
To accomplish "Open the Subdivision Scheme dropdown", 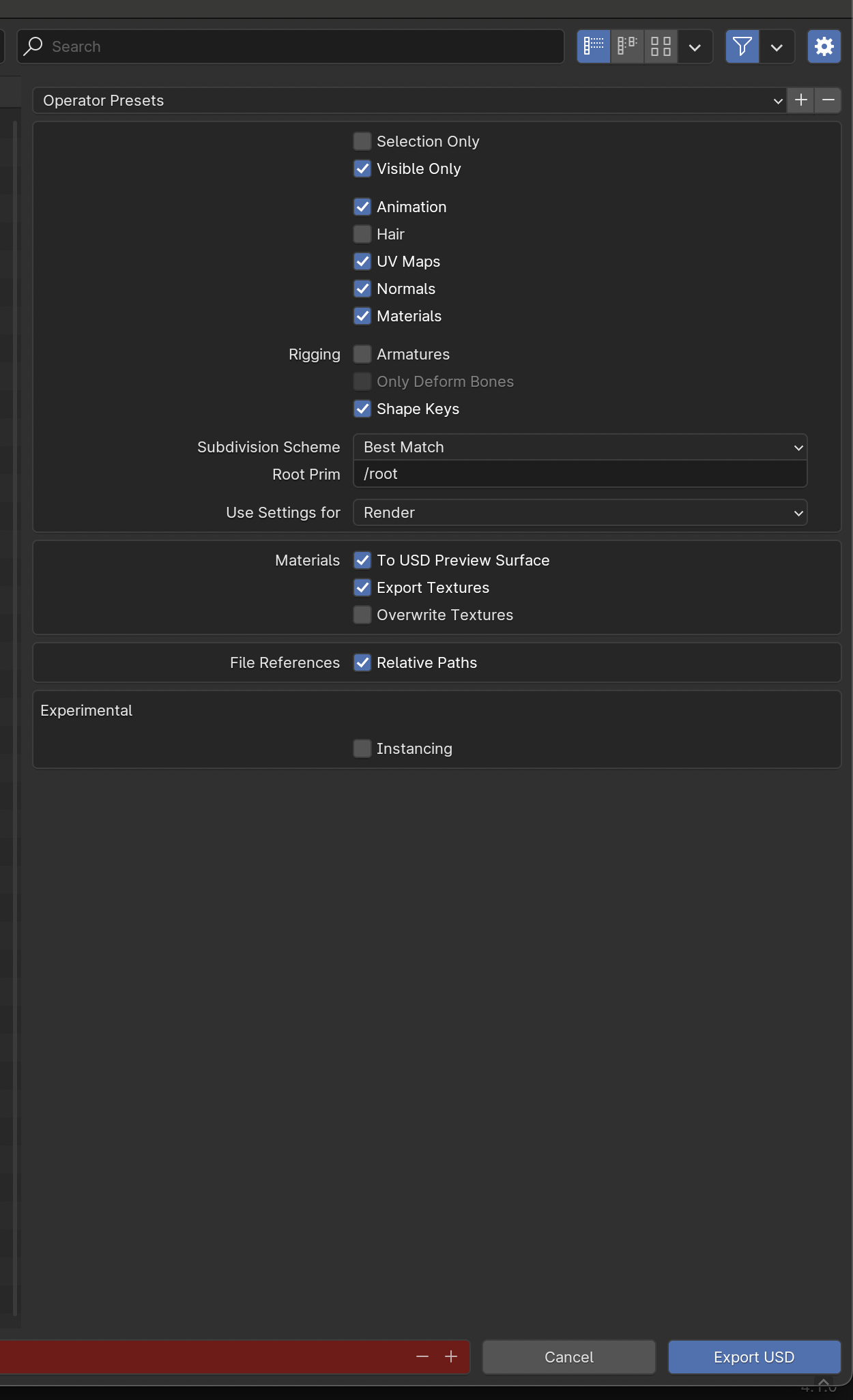I will (579, 447).
